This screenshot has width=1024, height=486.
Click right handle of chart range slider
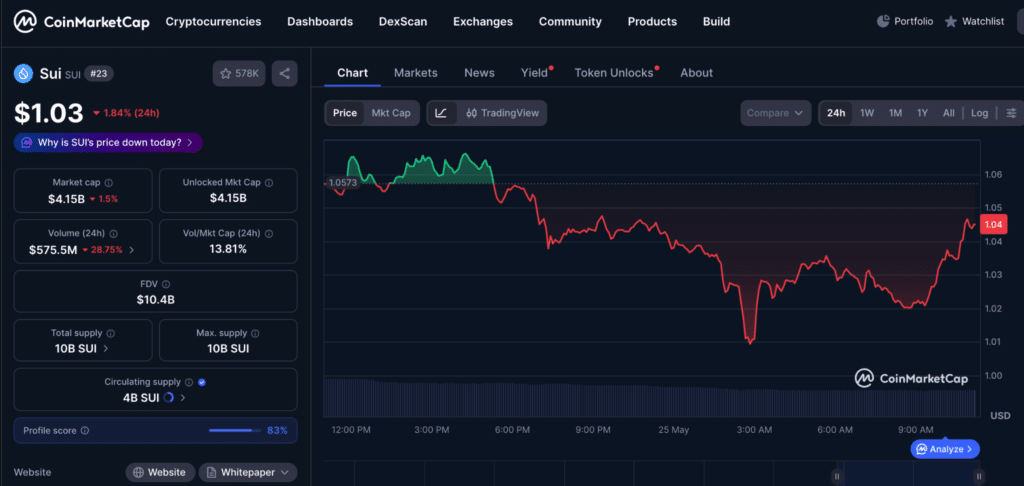(978, 476)
